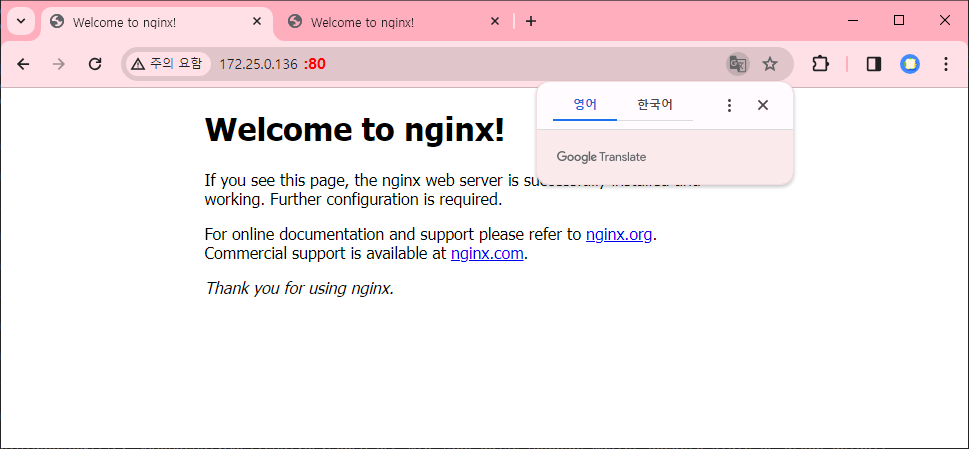The height and width of the screenshot is (449, 969).
Task: Close the first Welcome to nginx! tab
Action: click(x=257, y=22)
